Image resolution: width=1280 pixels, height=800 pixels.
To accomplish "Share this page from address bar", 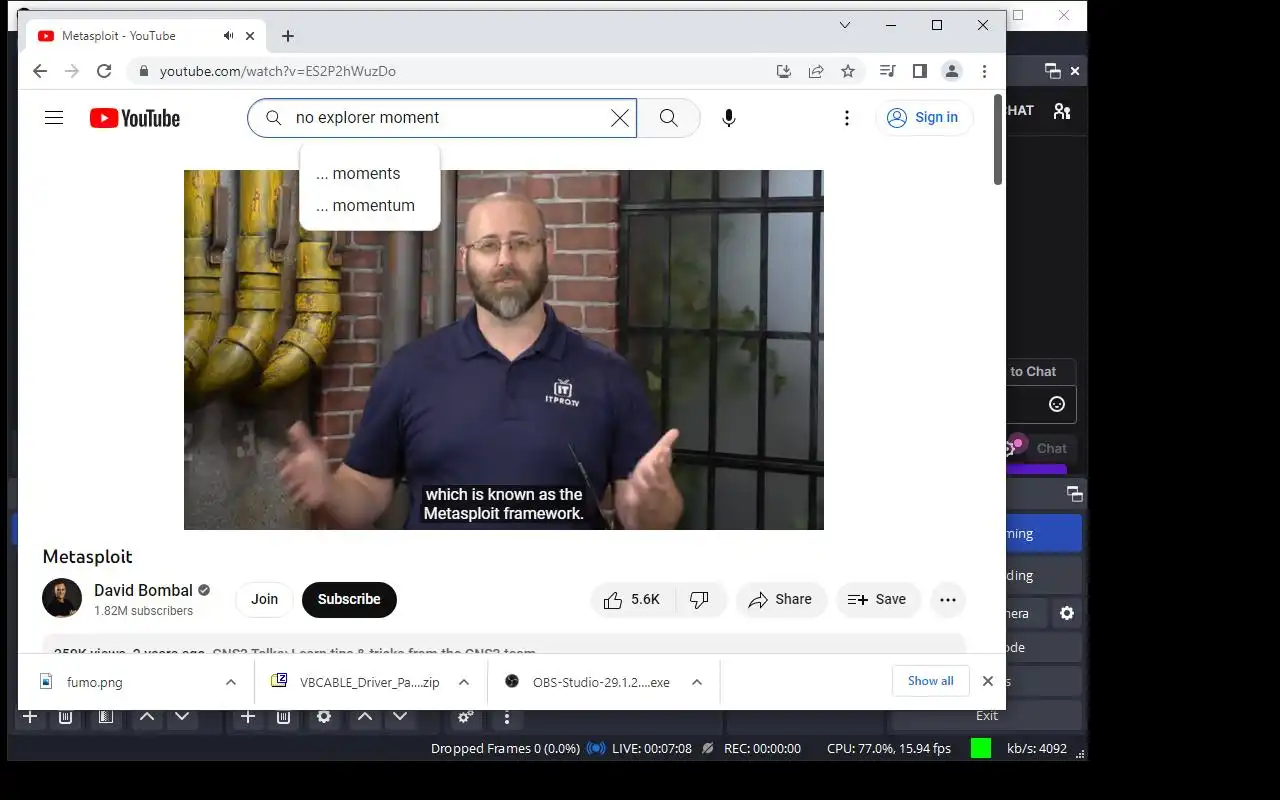I will [x=816, y=71].
